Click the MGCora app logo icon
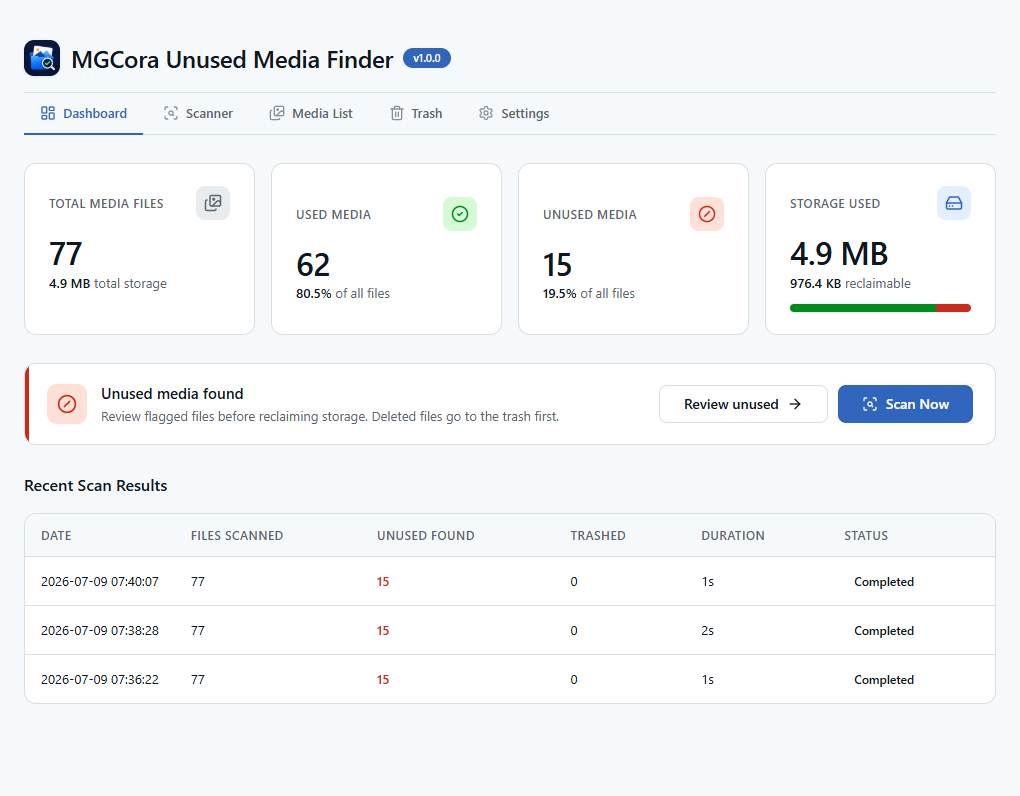The image size is (1020, 796). pos(42,59)
